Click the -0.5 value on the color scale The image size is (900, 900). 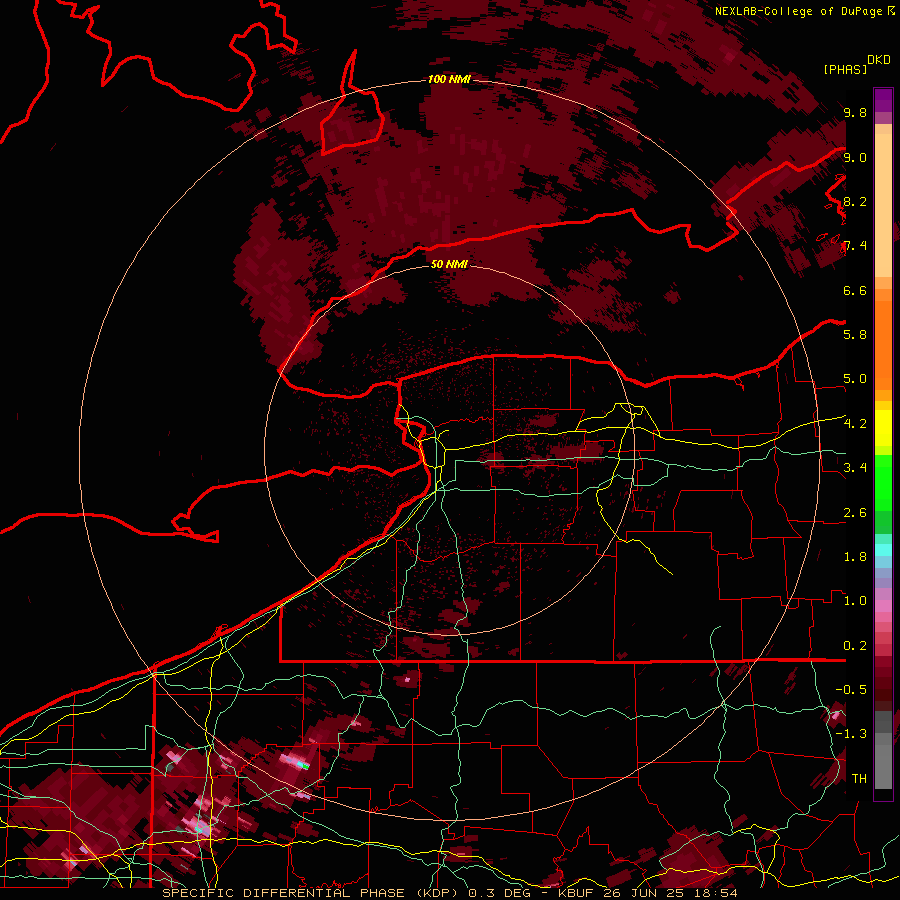(851, 690)
